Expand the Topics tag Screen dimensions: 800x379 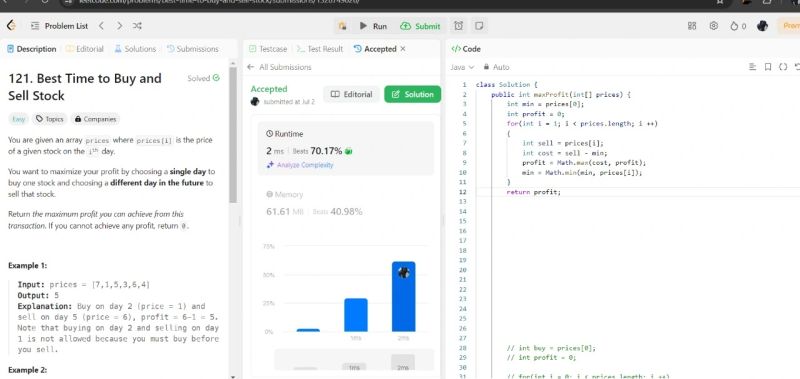pyautogui.click(x=49, y=119)
